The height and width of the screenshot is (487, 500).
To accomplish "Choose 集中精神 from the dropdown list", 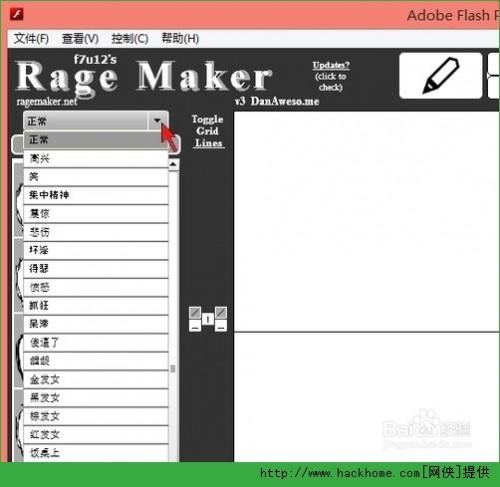I will pos(96,195).
